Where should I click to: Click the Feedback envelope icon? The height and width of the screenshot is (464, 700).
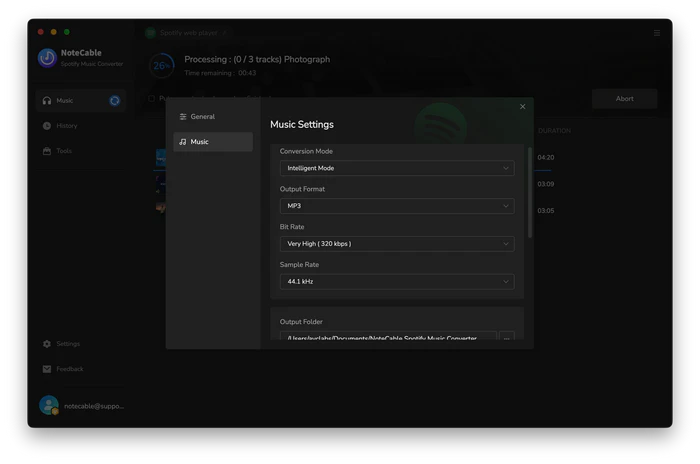click(47, 369)
